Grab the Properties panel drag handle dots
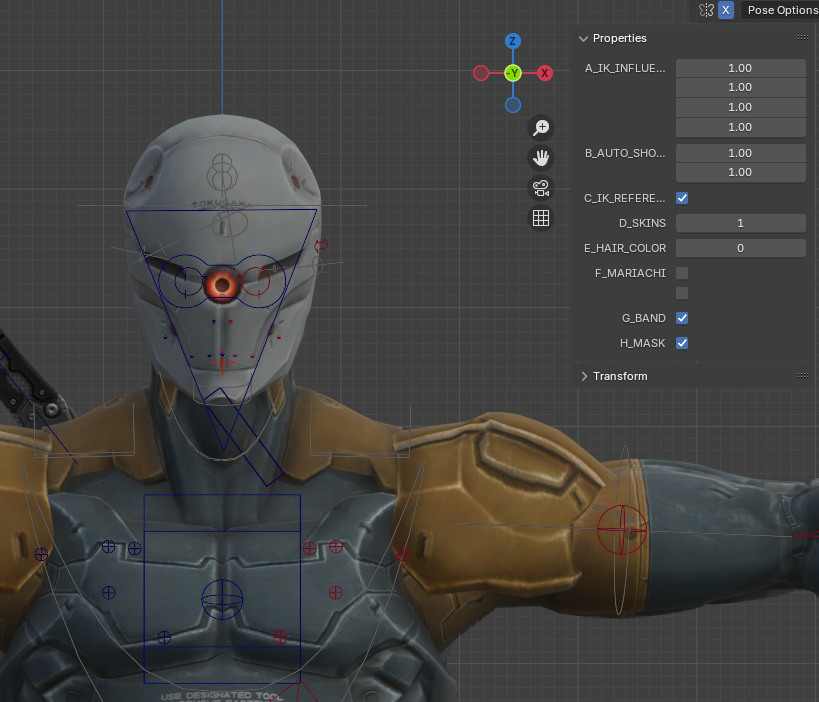The height and width of the screenshot is (702, 819). [803, 38]
